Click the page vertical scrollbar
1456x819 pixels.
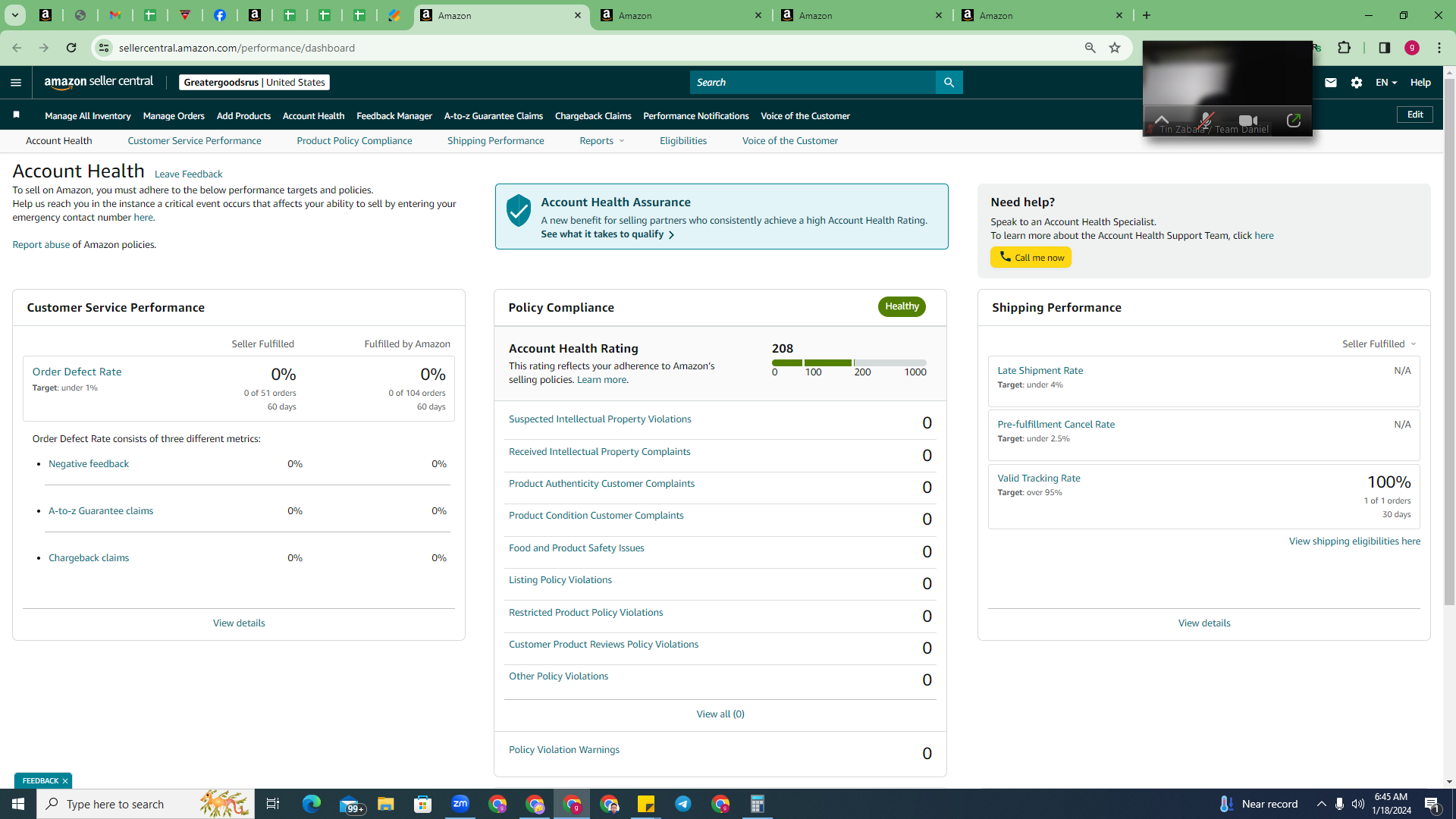tap(1449, 341)
